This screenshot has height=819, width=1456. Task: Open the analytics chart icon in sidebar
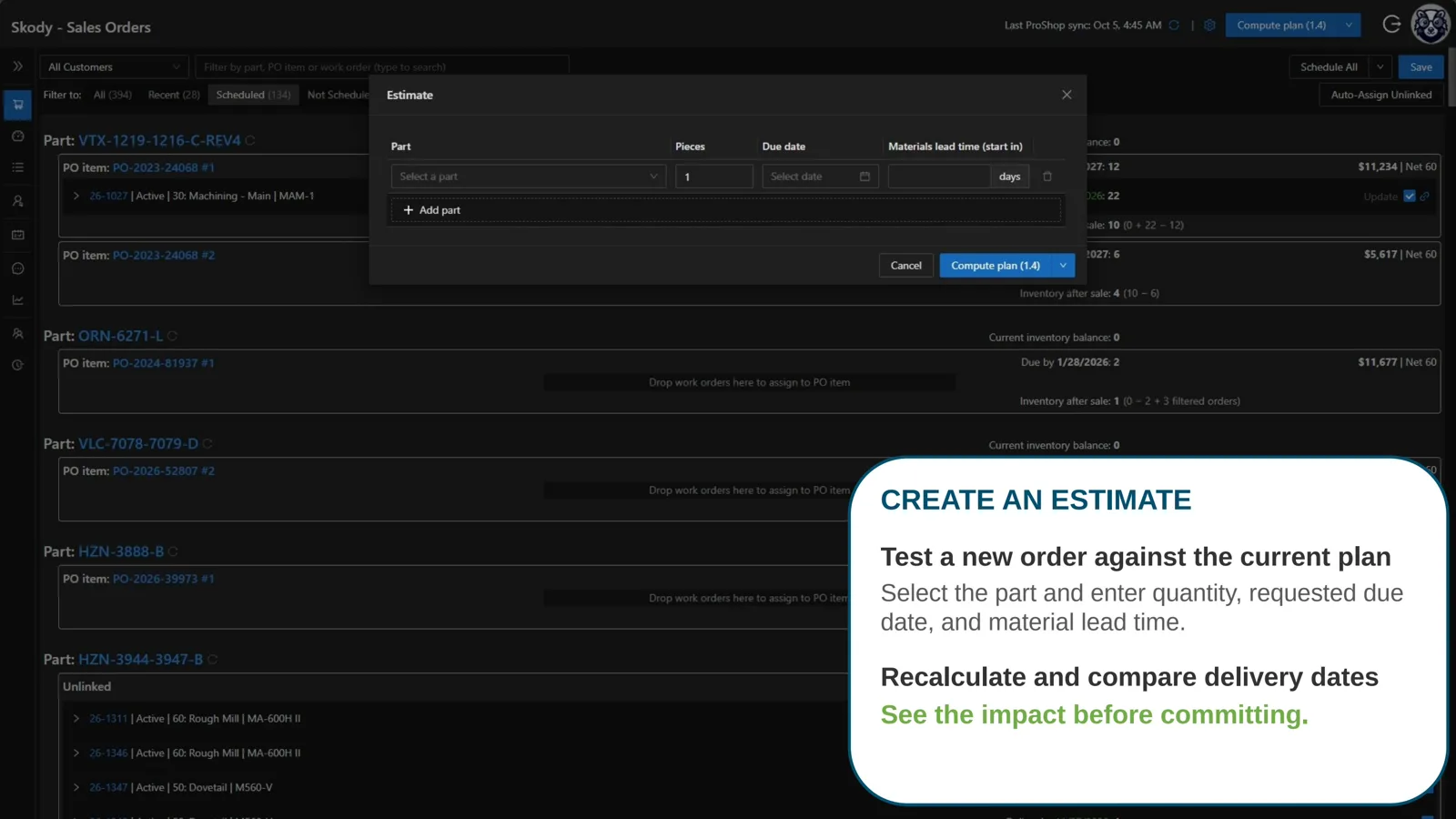click(x=17, y=300)
